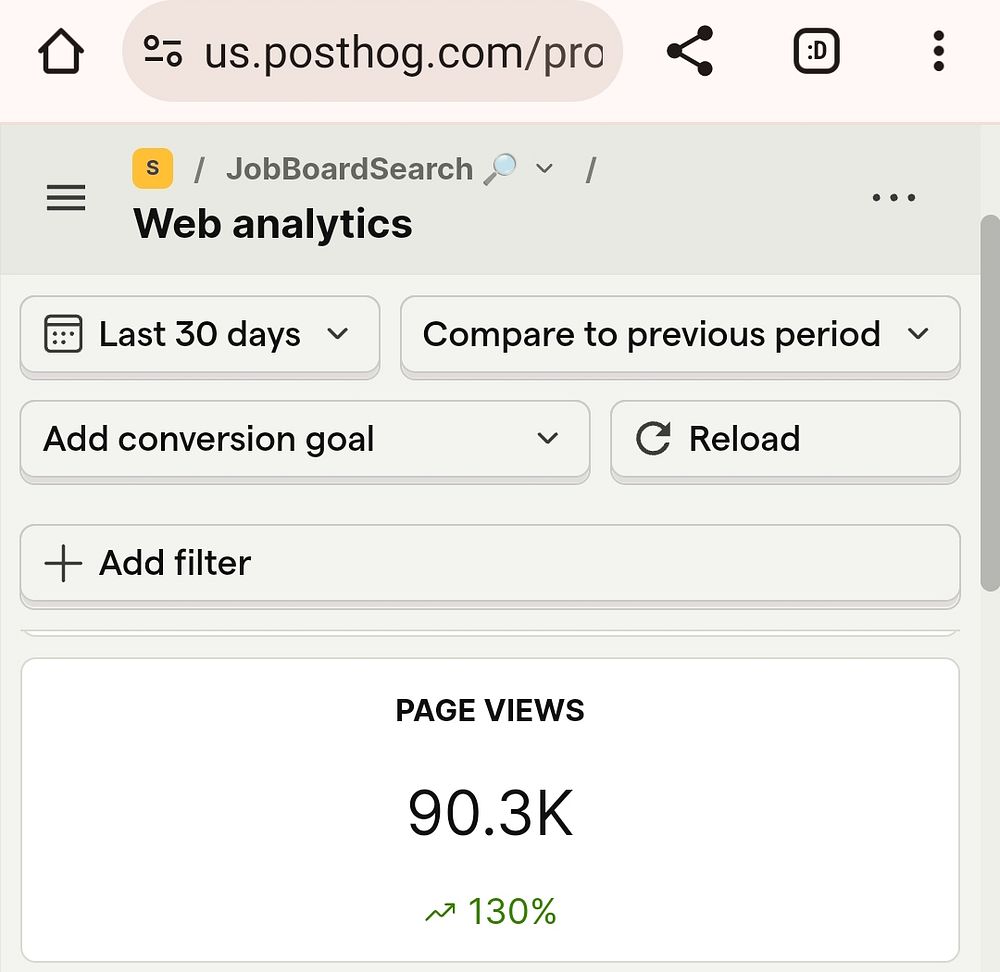Screen dimensions: 1000x972
Task: Open Compare to previous period dropdown
Action: [680, 334]
